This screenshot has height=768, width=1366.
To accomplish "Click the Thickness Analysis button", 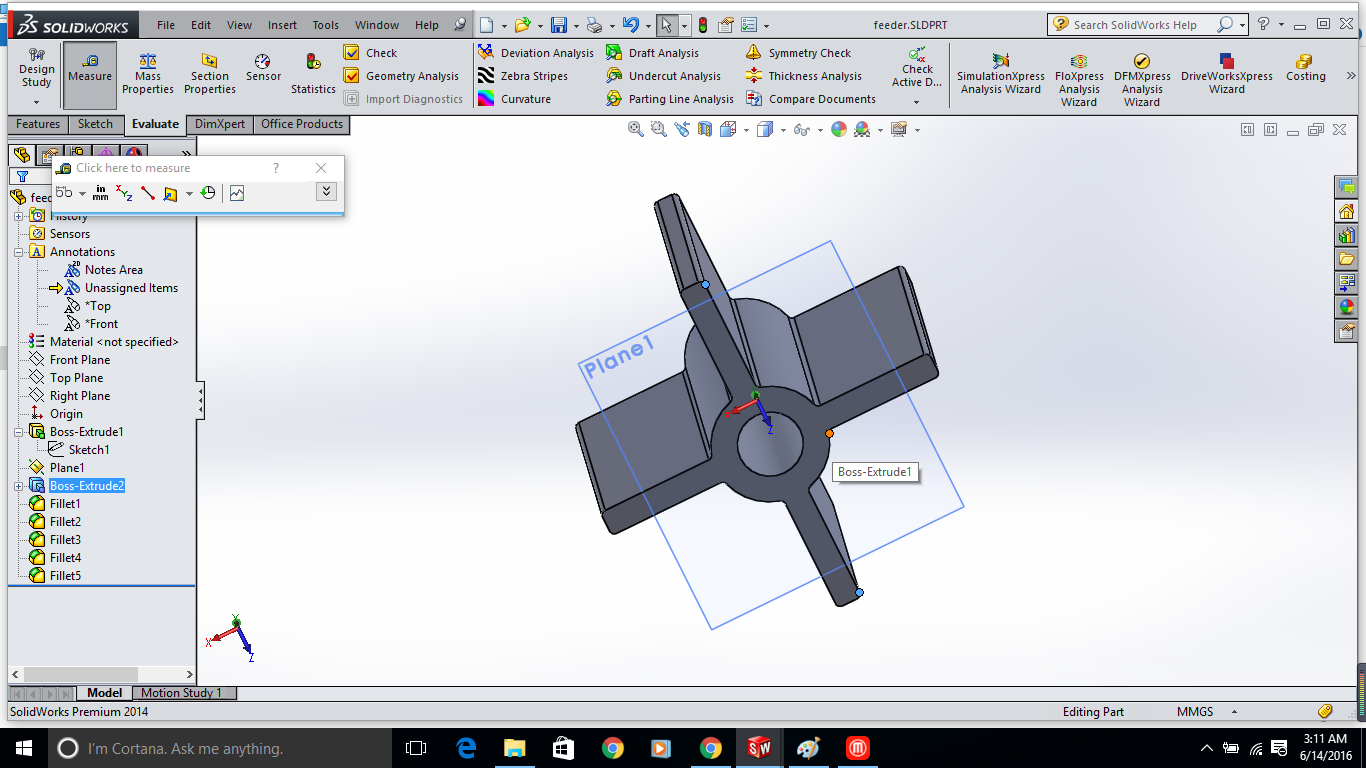I will coord(804,76).
